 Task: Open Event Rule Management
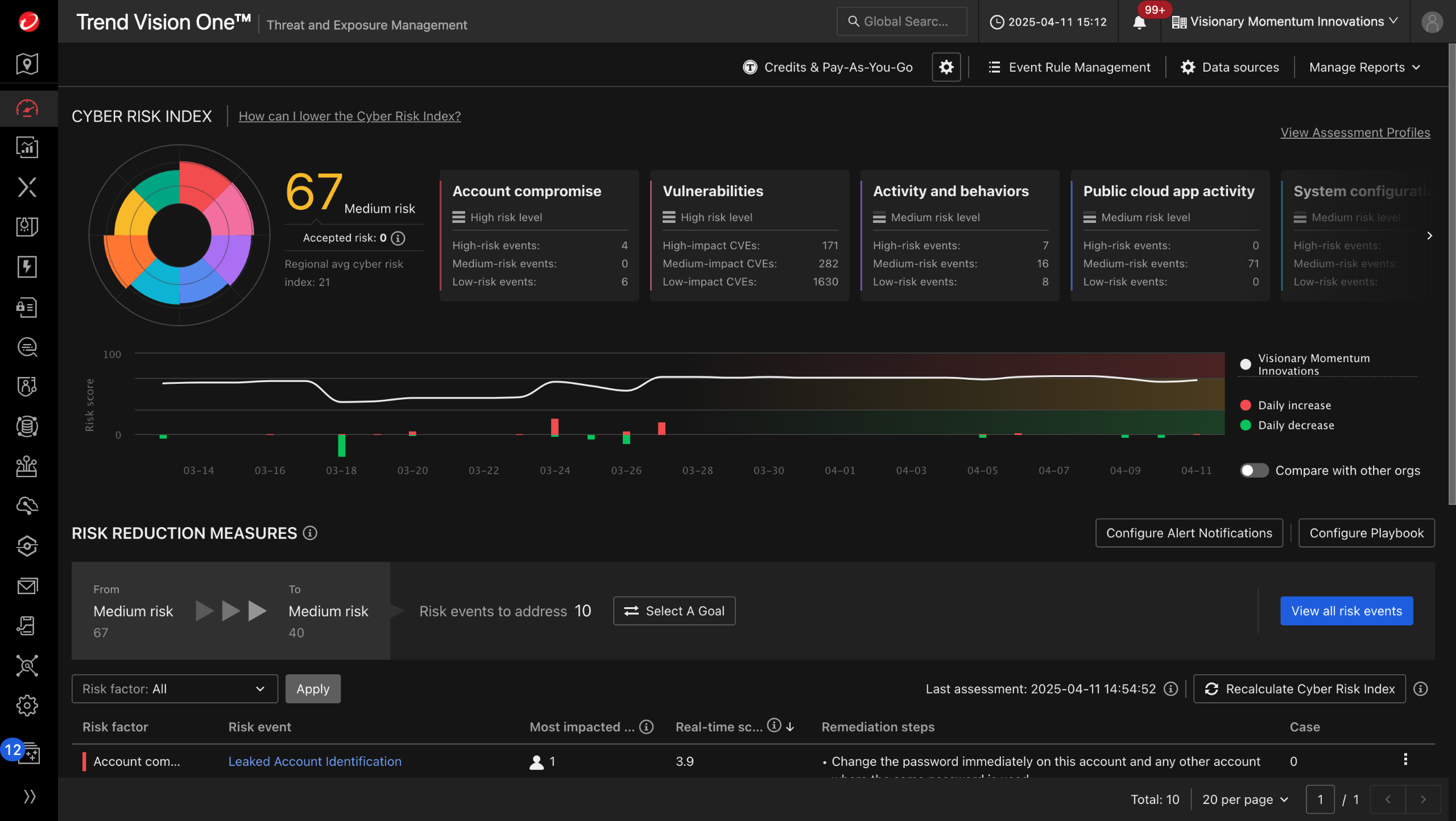coord(1069,67)
